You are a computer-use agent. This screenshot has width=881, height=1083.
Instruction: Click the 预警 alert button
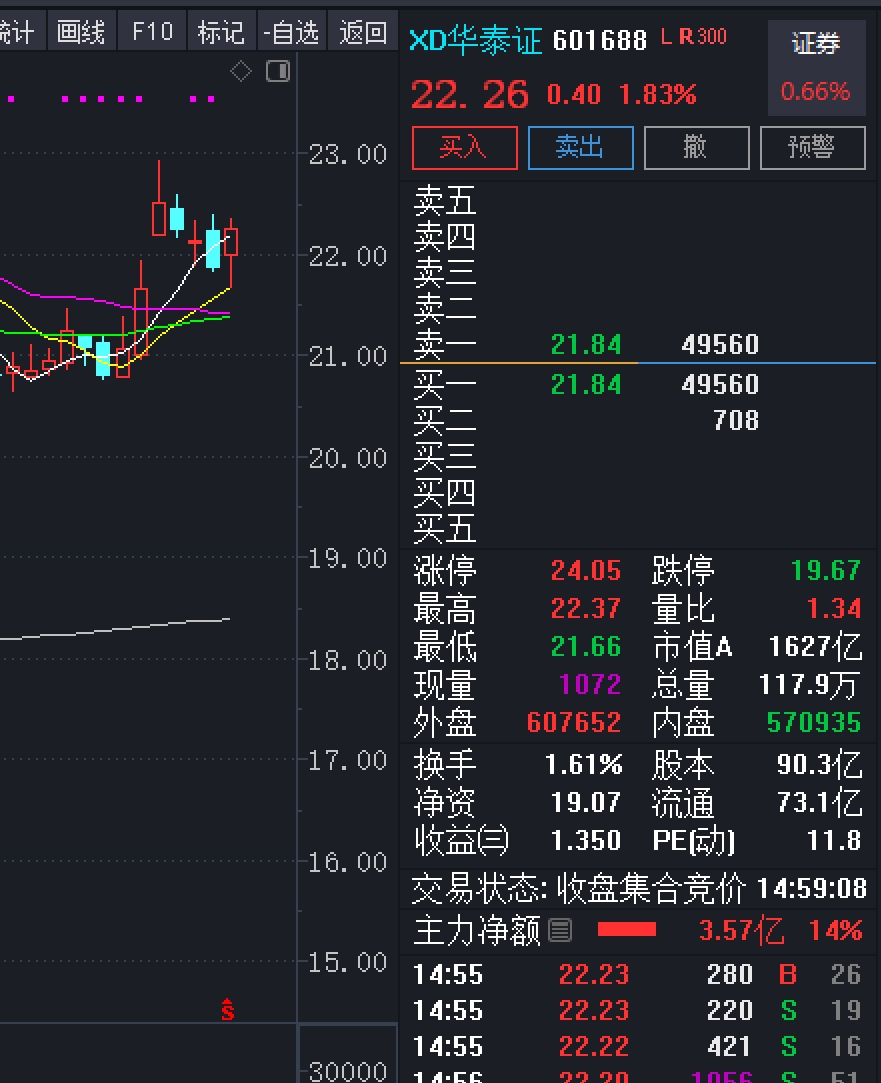click(812, 147)
